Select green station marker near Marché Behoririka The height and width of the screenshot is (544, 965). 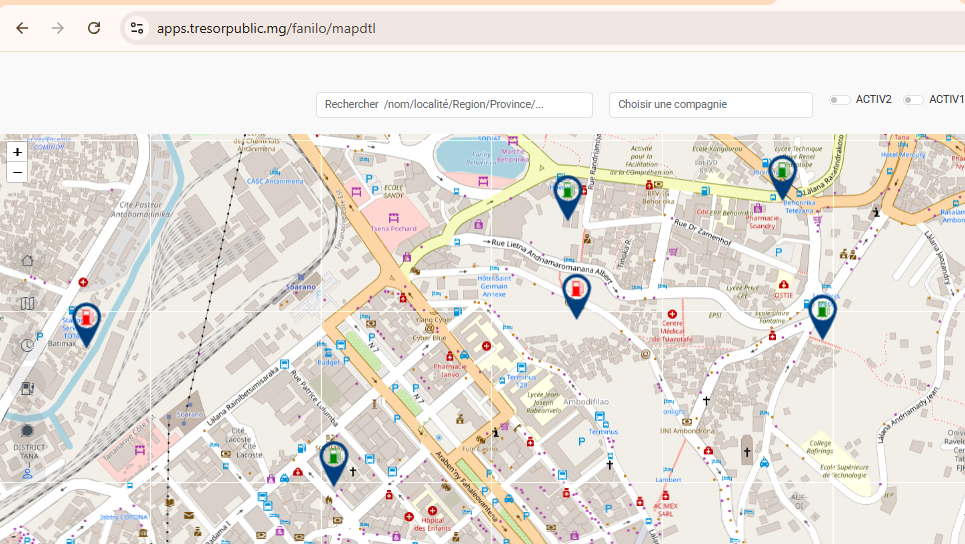click(x=567, y=198)
